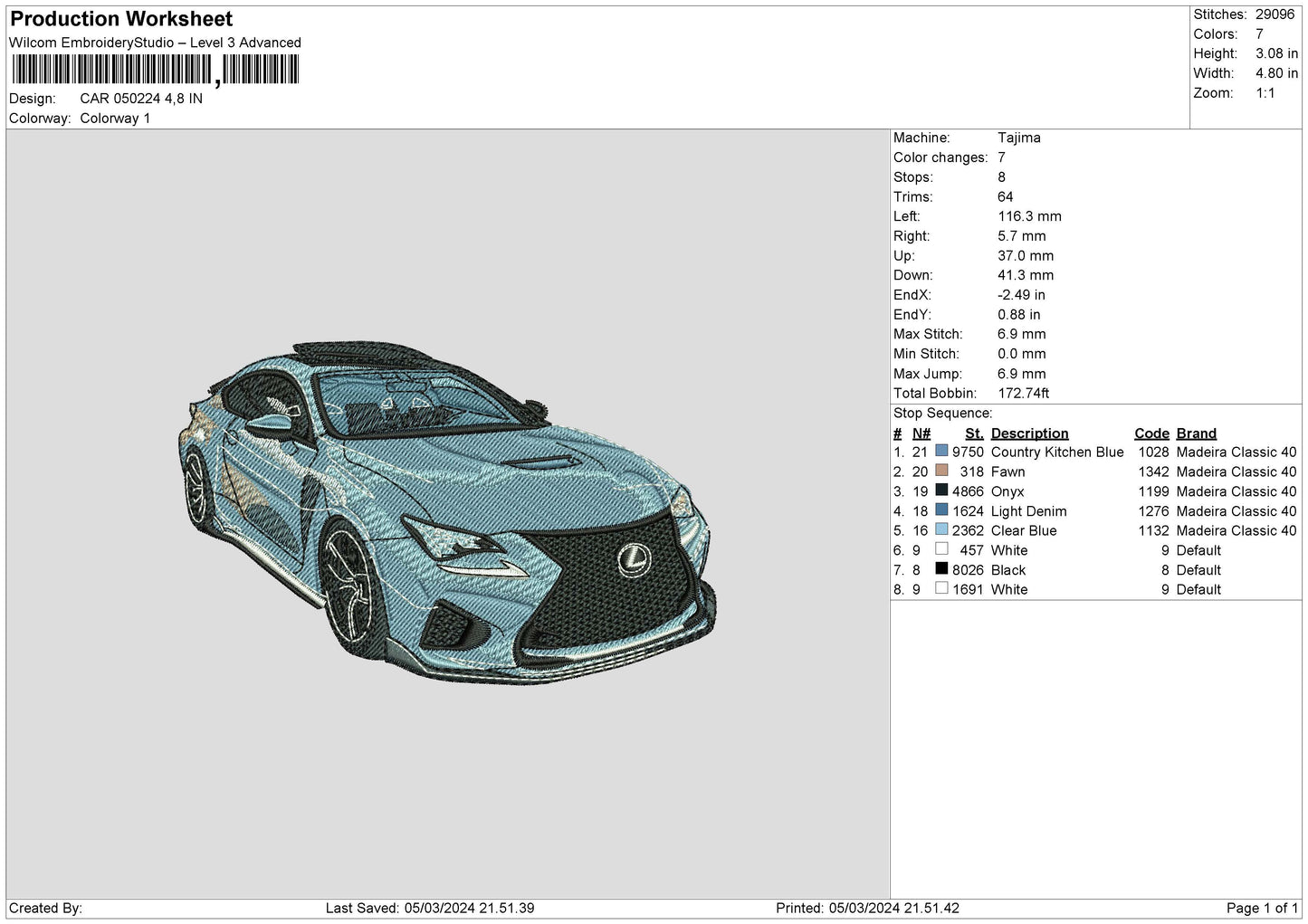Click the stitch count "8026" in the Black row

[968, 570]
